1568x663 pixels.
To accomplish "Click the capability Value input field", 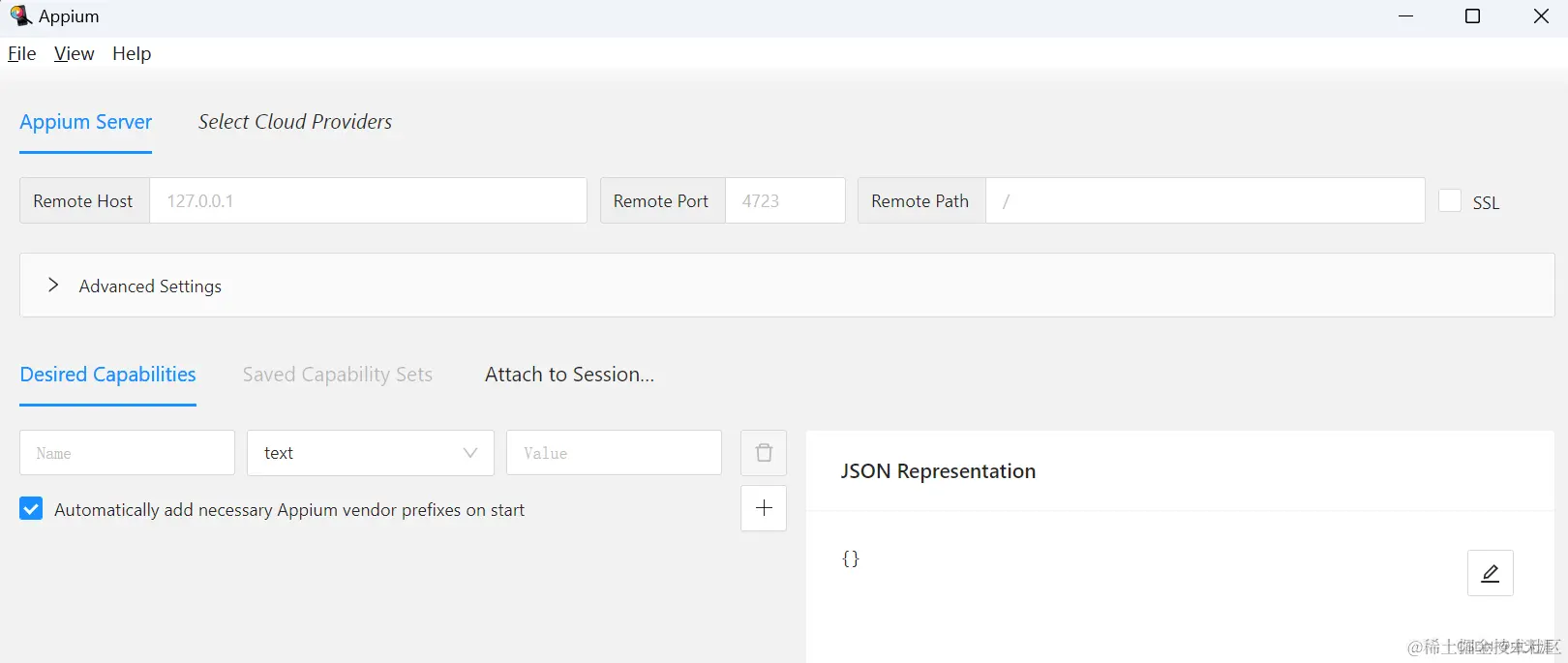I will (x=615, y=453).
